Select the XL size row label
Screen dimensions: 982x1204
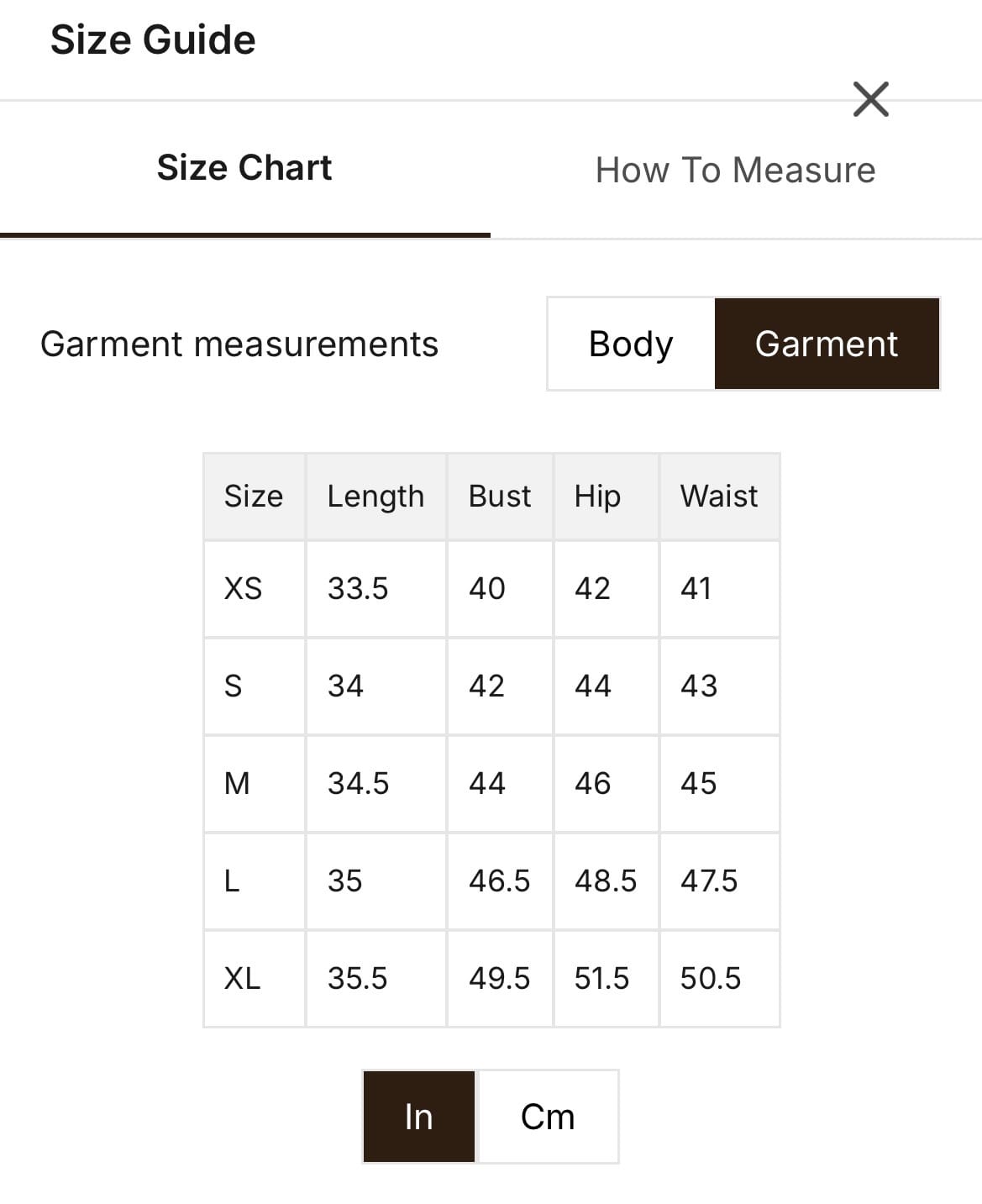click(x=242, y=978)
